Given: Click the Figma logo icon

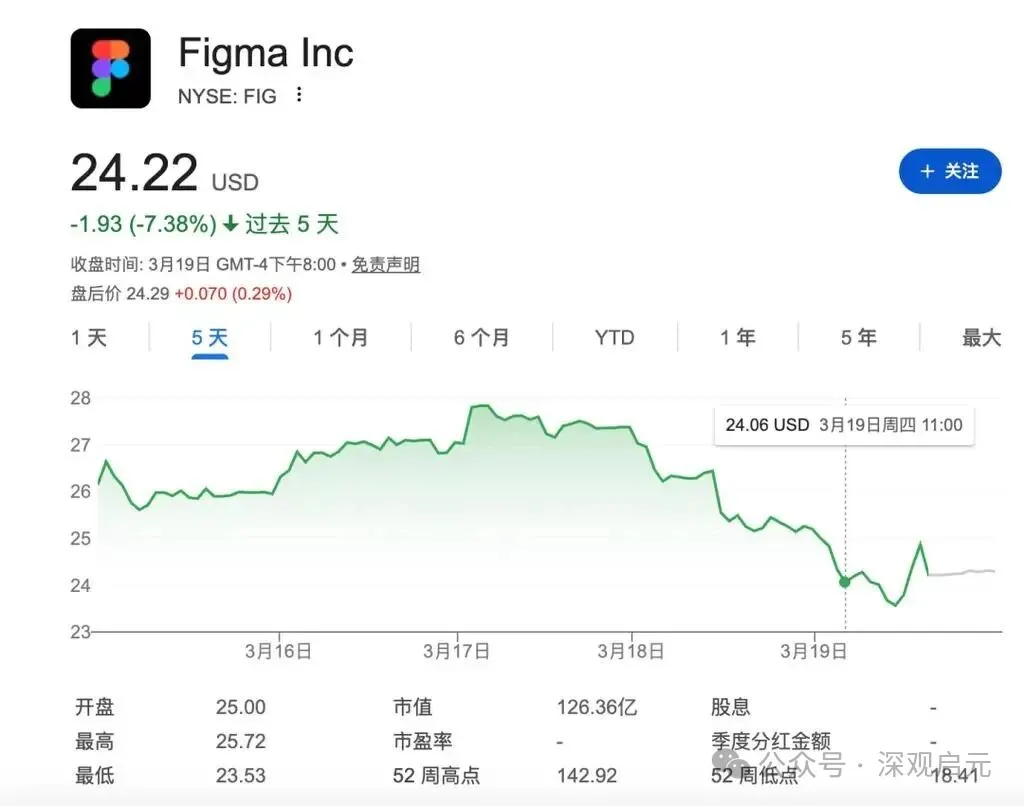Looking at the screenshot, I should click(110, 68).
